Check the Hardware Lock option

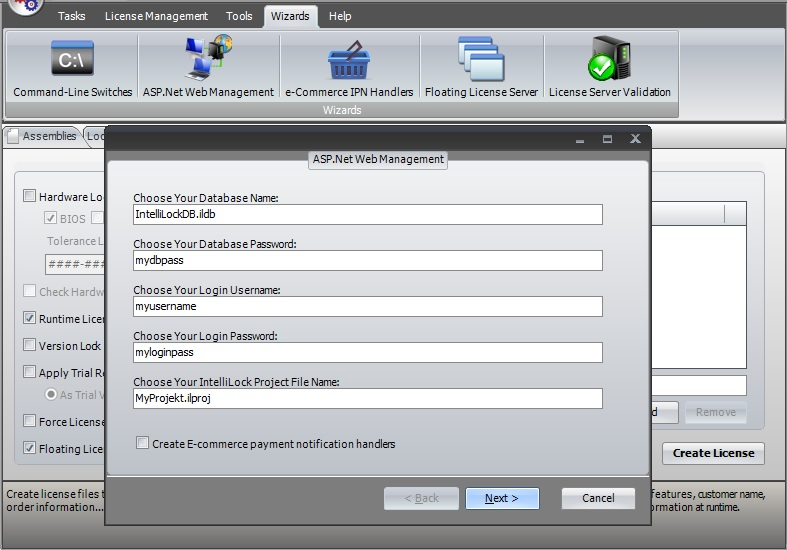coord(29,197)
